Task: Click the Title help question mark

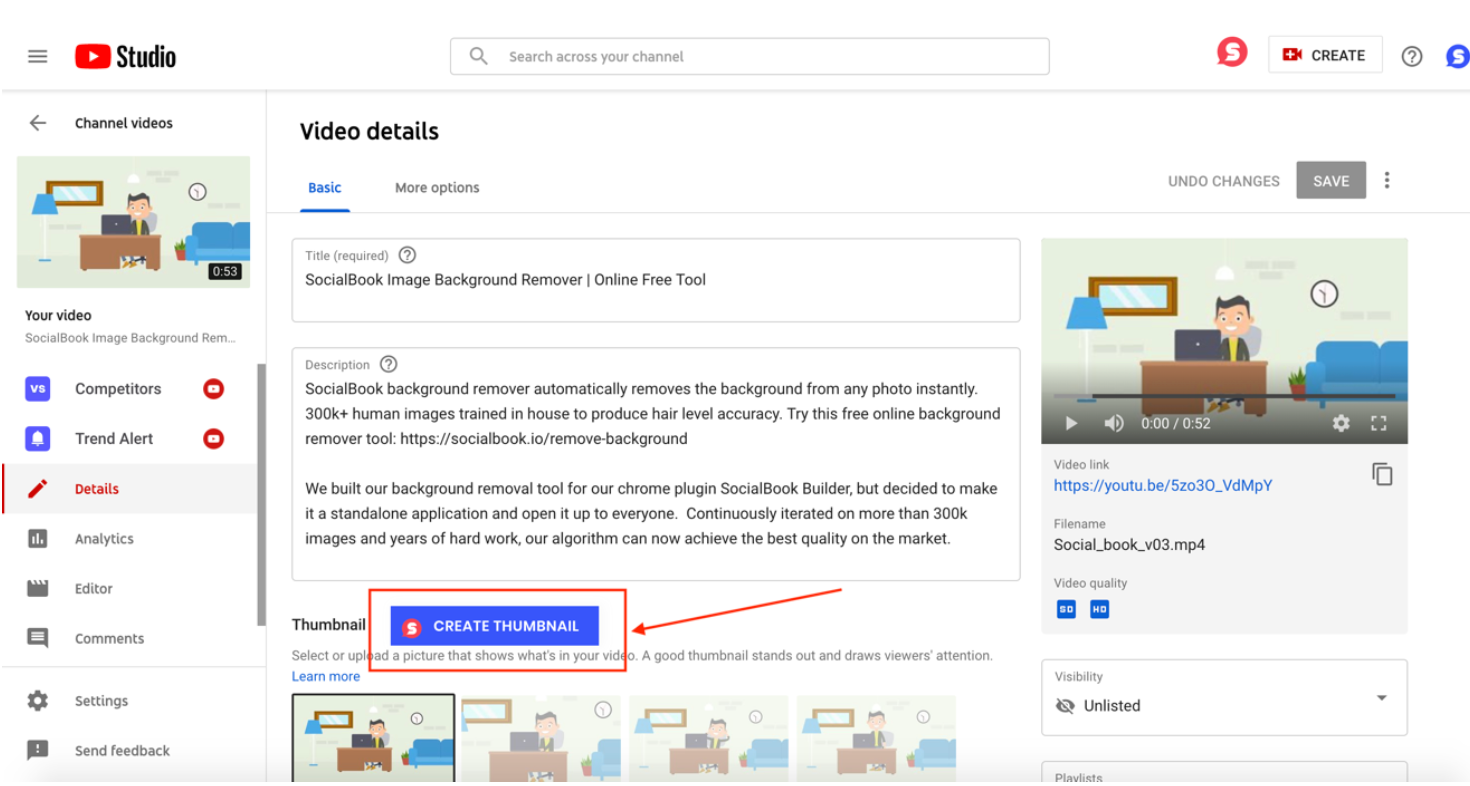Action: pos(407,255)
